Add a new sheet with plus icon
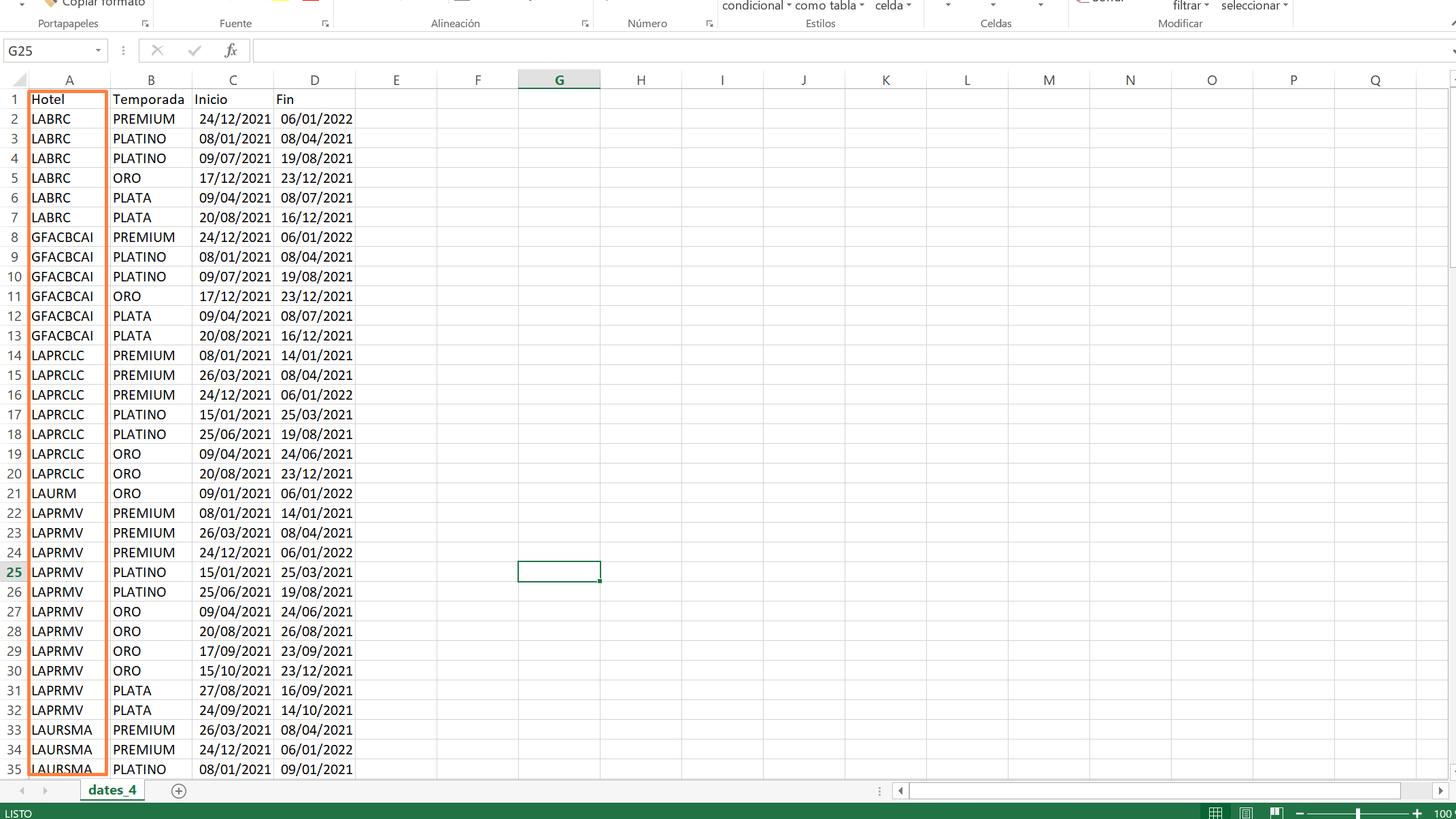 point(179,790)
